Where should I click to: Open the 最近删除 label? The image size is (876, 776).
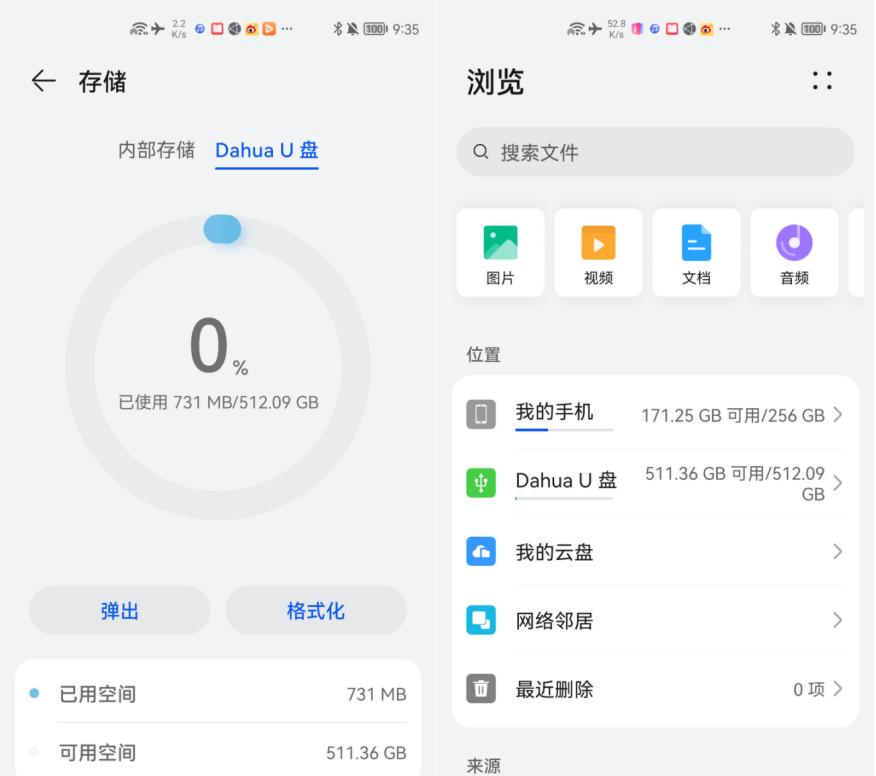click(554, 689)
